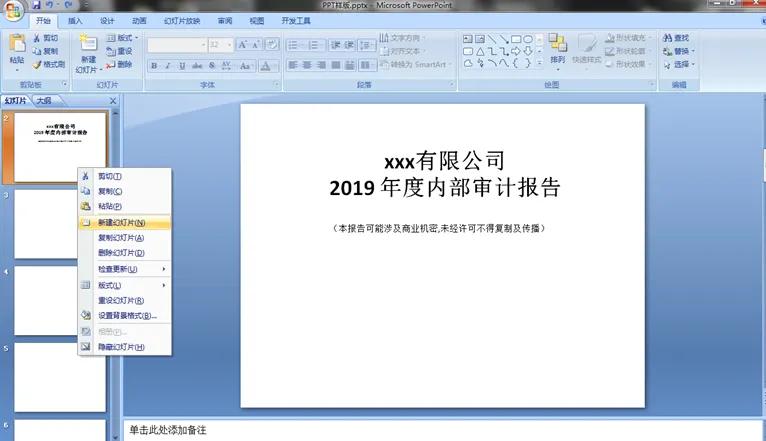Click the grow font size icon
This screenshot has height=441, width=766.
point(242,45)
